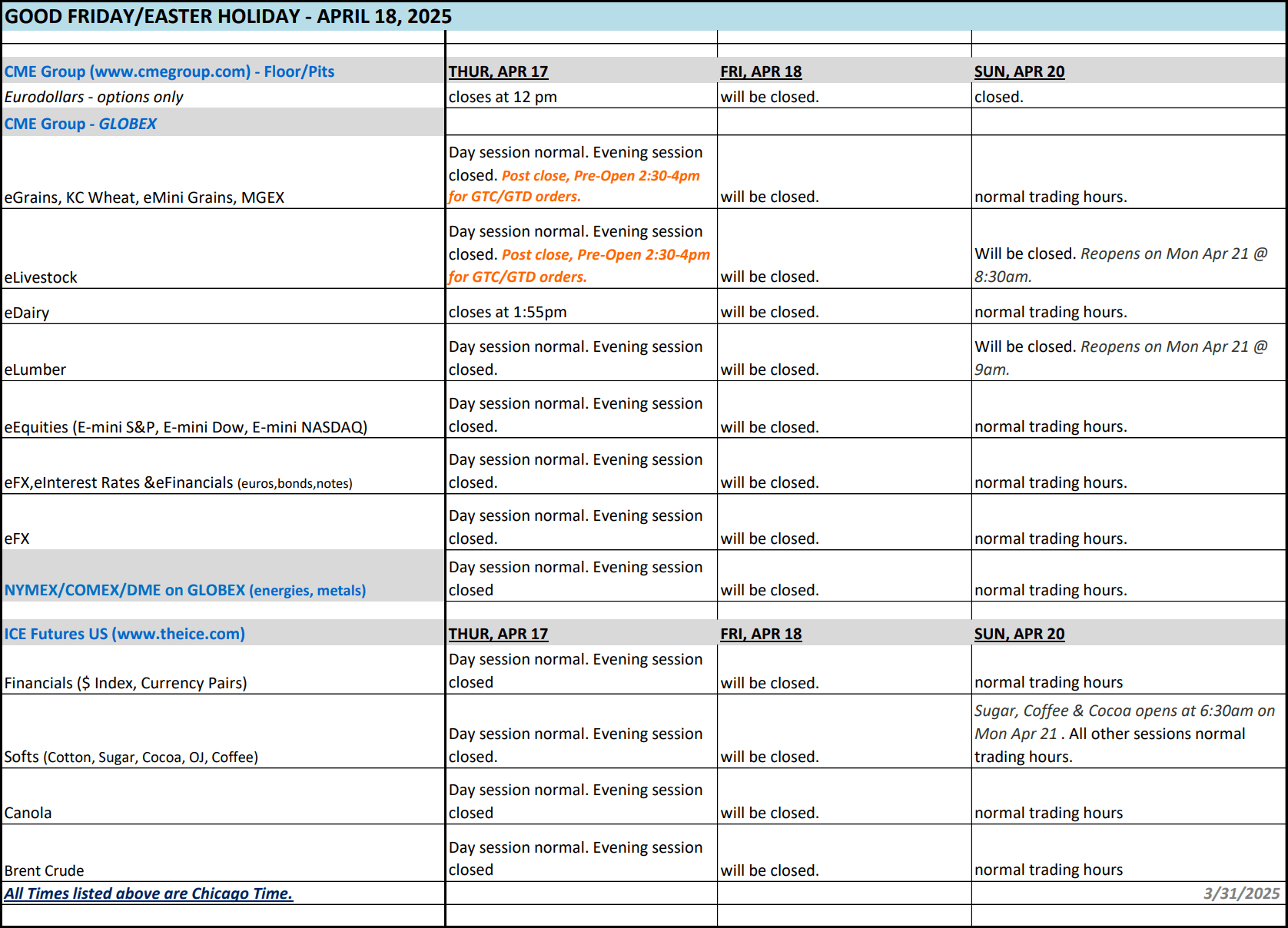The width and height of the screenshot is (1288, 928).
Task: Select Financials ($ Index, Currency Pairs) label
Action: tap(126, 683)
